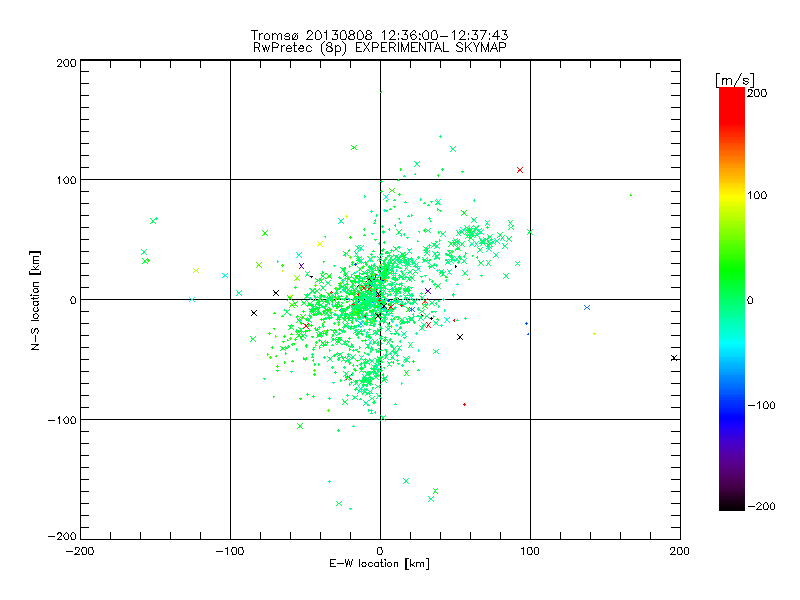This screenshot has height=600, width=800.
Task: Click the "N-S location [km]" axis label
Action: [x=35, y=301]
